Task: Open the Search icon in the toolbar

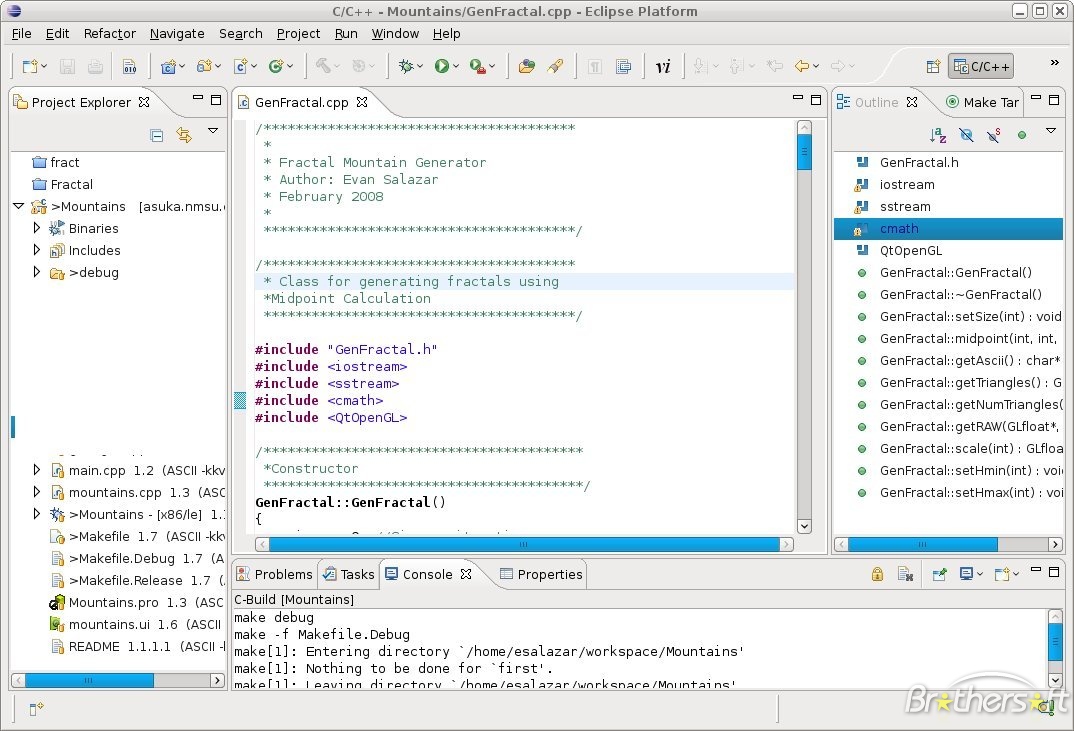Action: pyautogui.click(x=240, y=33)
